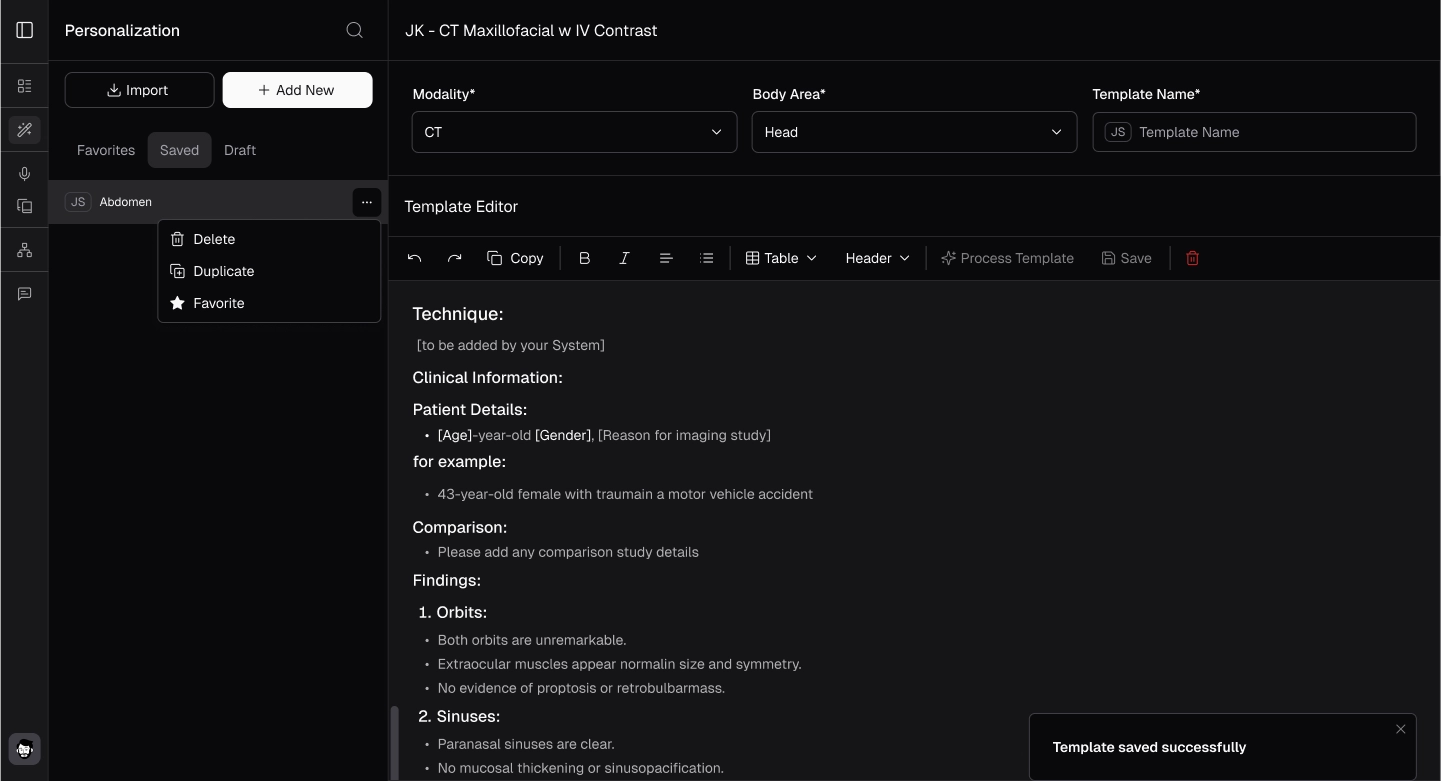Click the Save button
The height and width of the screenshot is (781, 1441).
point(1126,258)
